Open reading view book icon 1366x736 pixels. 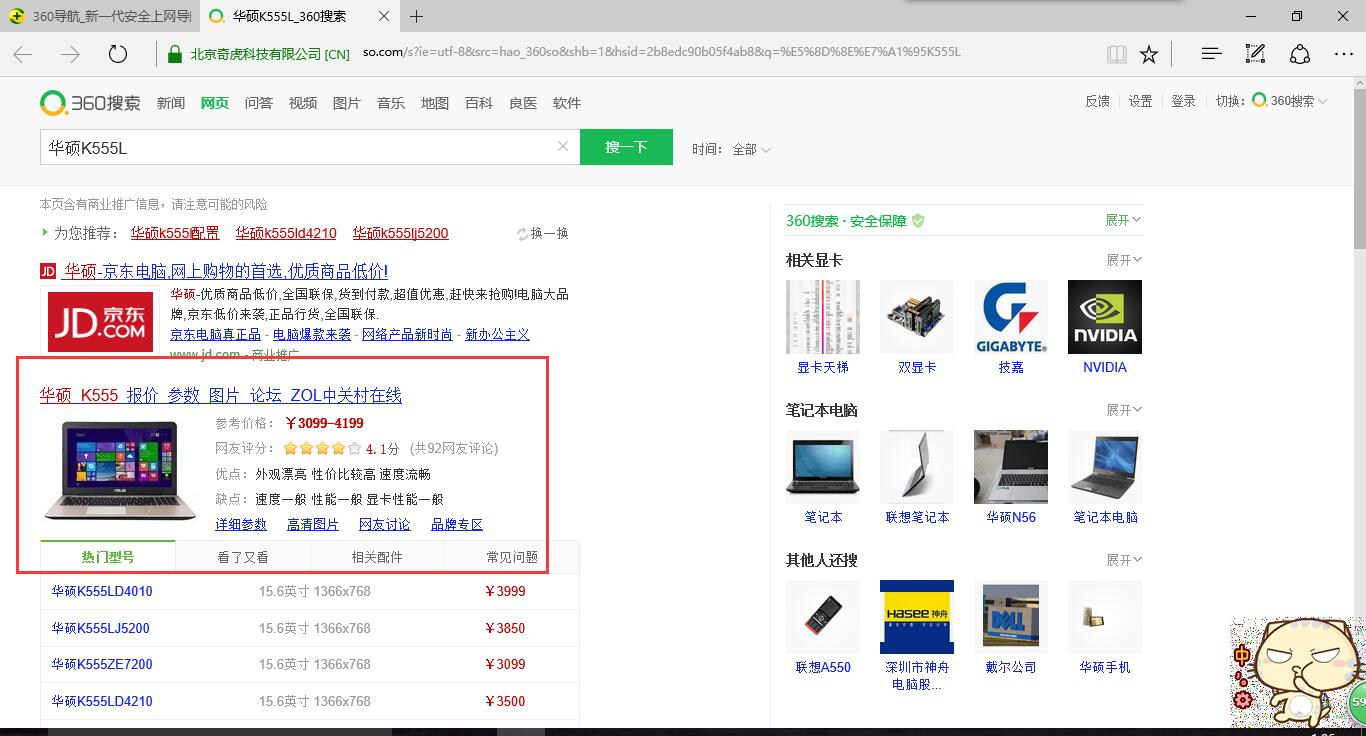(1117, 54)
